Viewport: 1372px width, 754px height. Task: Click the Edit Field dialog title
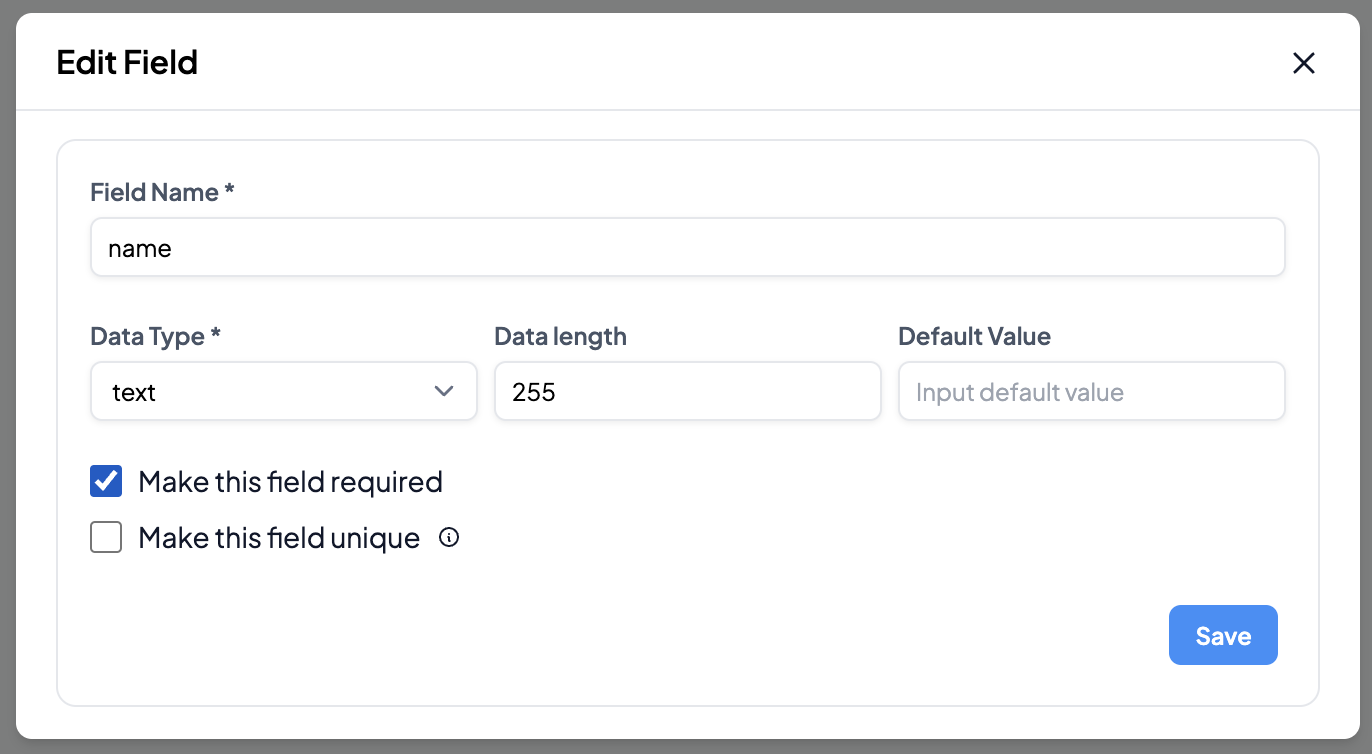127,63
